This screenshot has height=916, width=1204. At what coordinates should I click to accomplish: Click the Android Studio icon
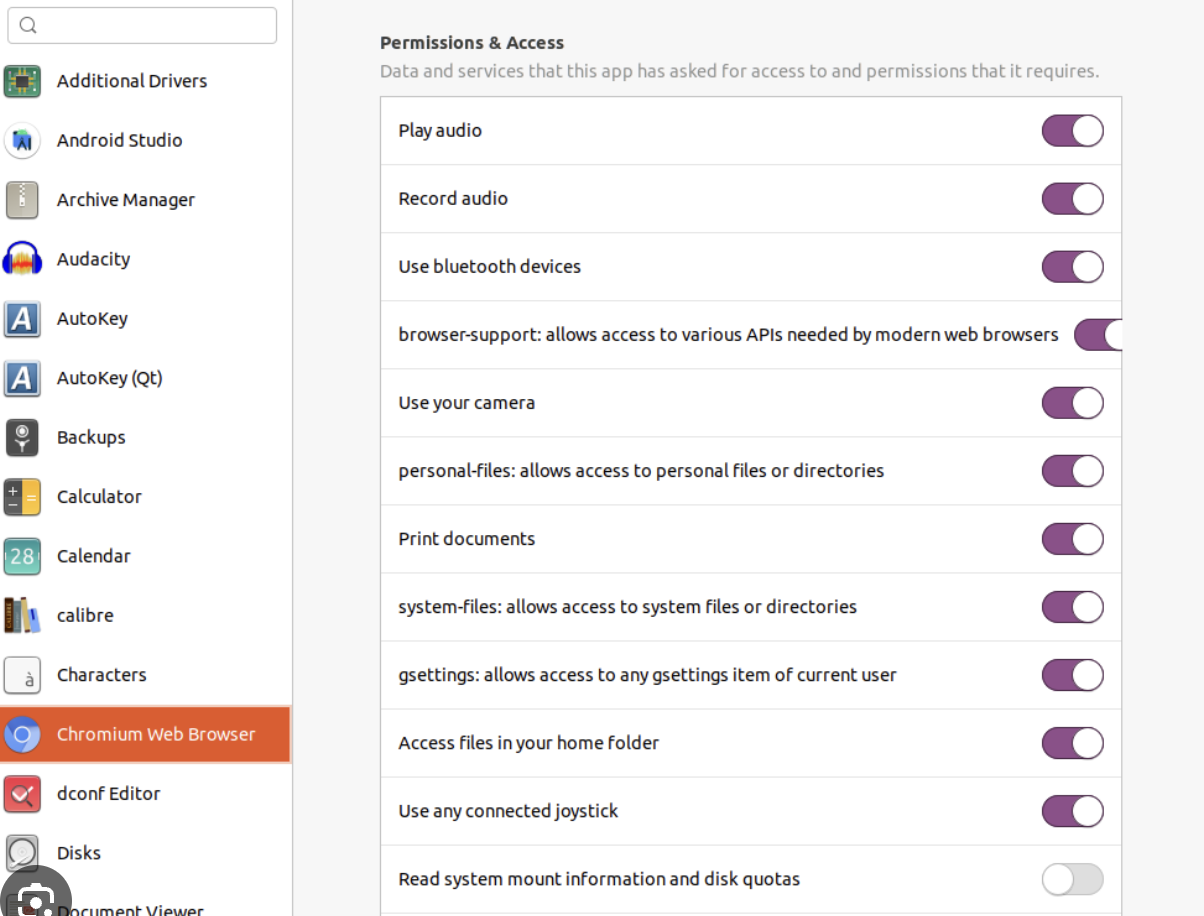(x=22, y=141)
